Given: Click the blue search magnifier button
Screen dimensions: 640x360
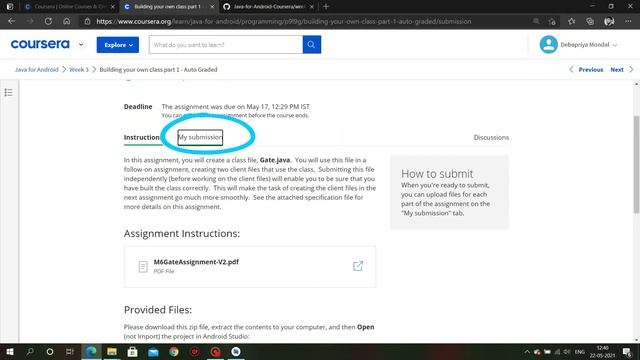Looking at the screenshot, I should click(x=312, y=44).
